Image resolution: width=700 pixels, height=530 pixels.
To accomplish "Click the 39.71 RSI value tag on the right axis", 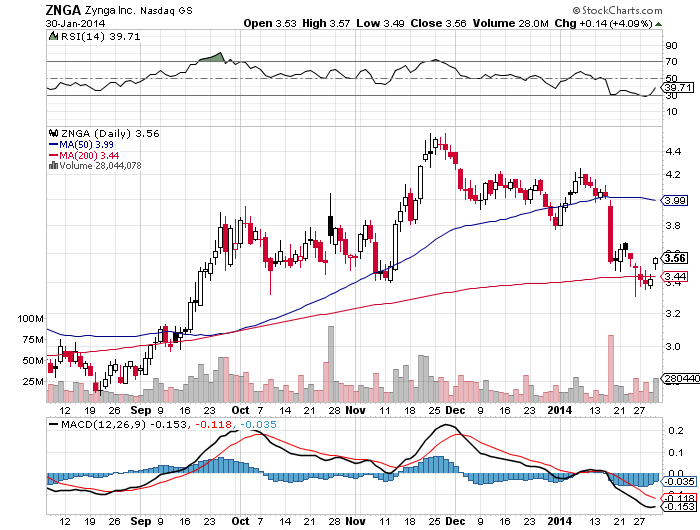I will [x=679, y=88].
